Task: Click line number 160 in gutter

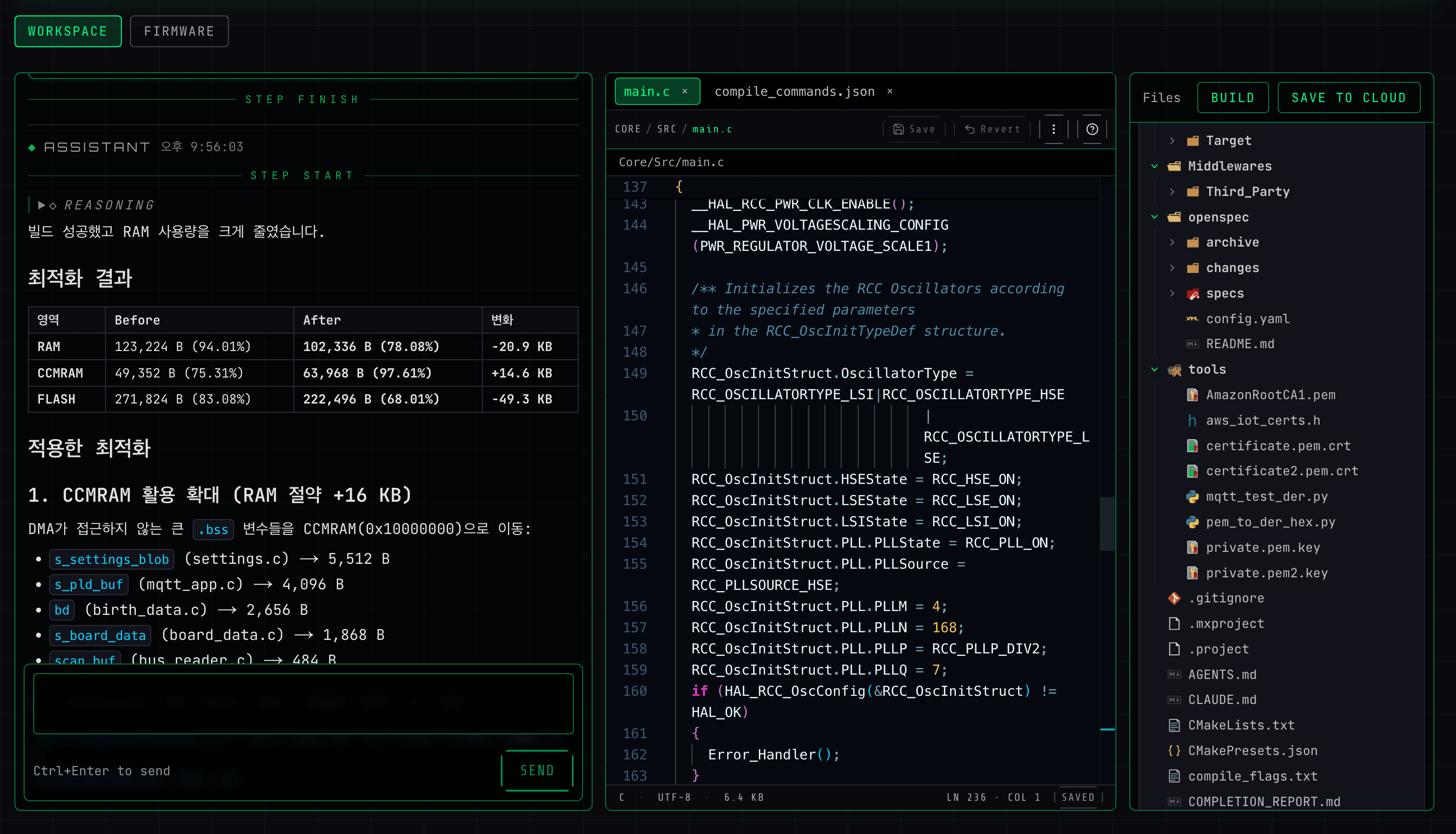Action: [x=635, y=691]
